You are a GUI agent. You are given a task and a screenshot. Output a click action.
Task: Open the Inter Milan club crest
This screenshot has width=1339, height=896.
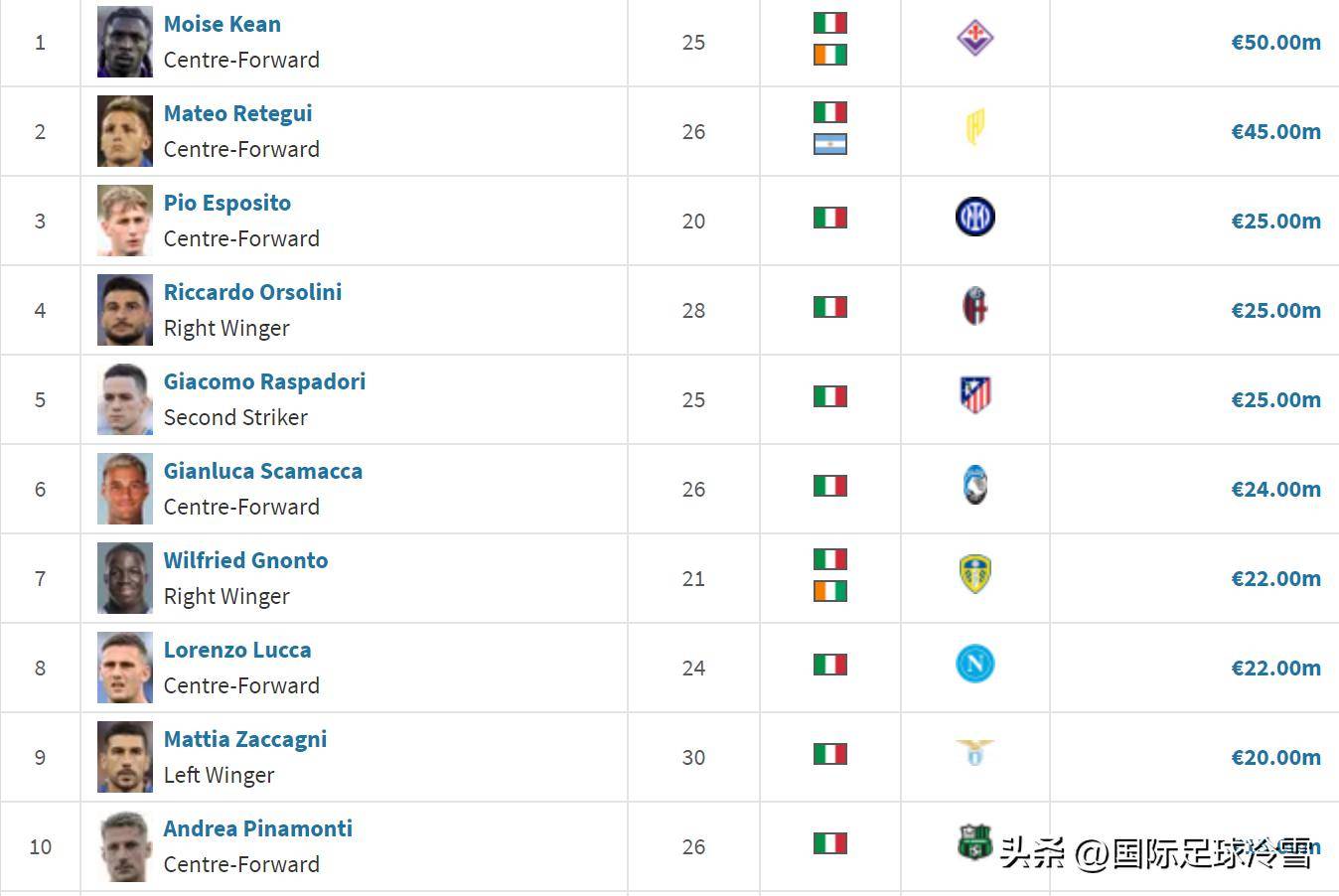(x=974, y=217)
